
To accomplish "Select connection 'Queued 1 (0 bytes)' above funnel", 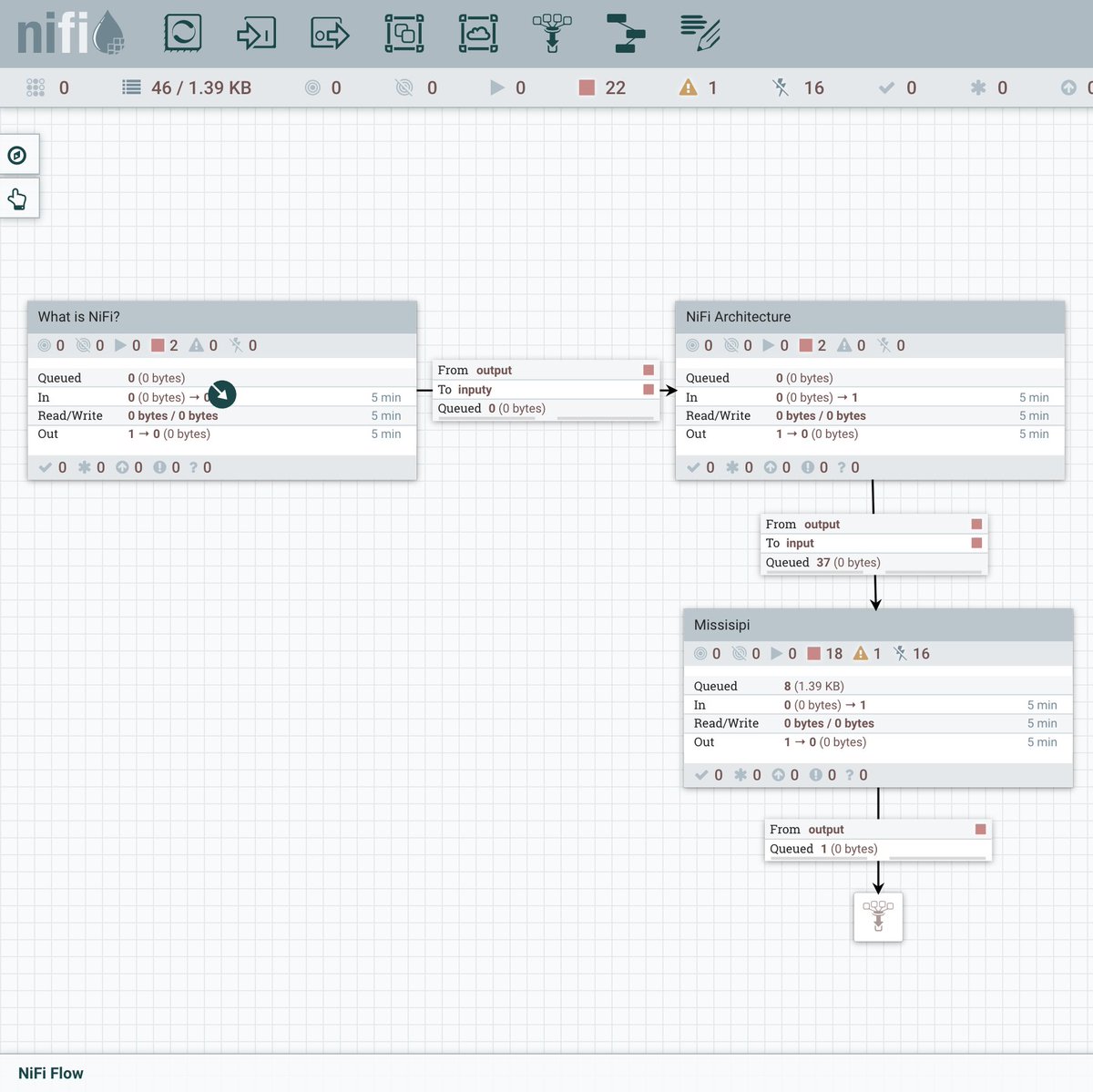I will (x=823, y=849).
